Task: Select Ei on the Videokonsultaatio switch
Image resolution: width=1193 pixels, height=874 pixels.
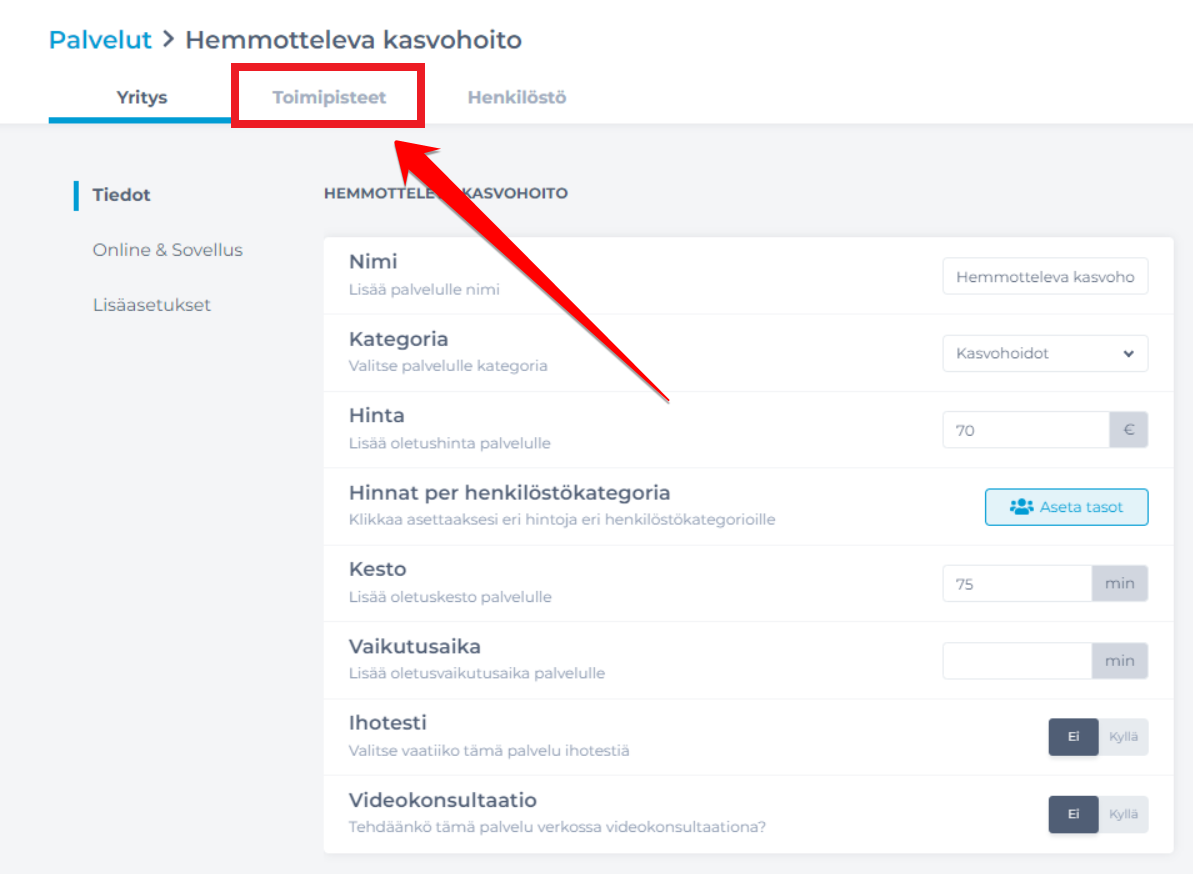Action: (x=1073, y=814)
